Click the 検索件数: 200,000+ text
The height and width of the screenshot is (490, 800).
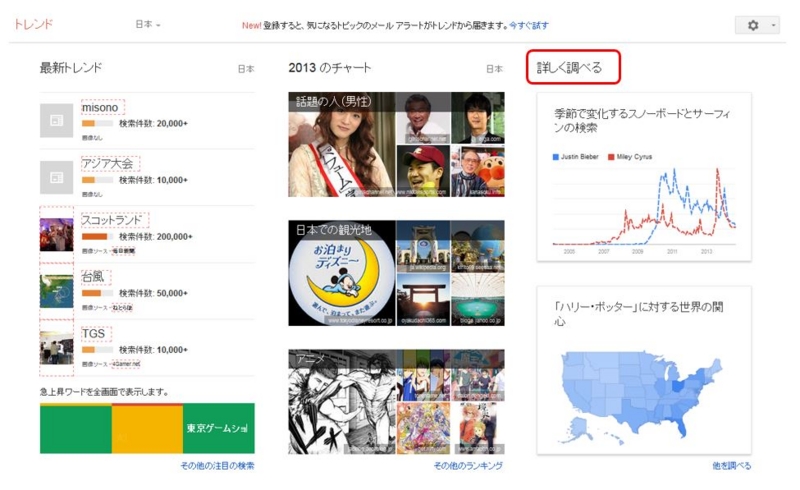click(x=156, y=237)
